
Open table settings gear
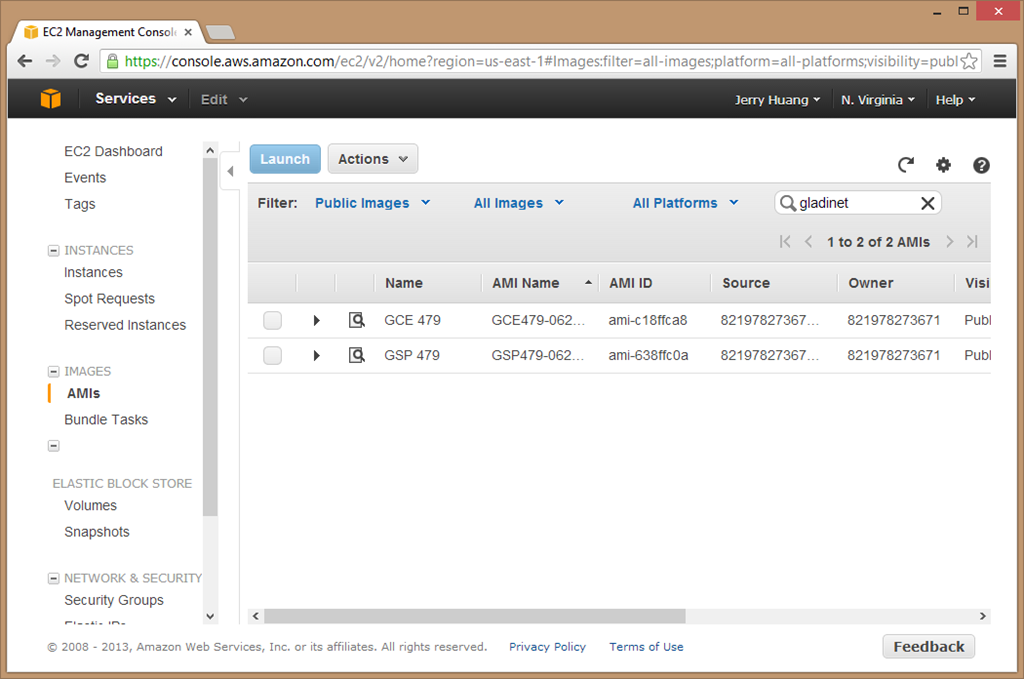click(x=943, y=165)
